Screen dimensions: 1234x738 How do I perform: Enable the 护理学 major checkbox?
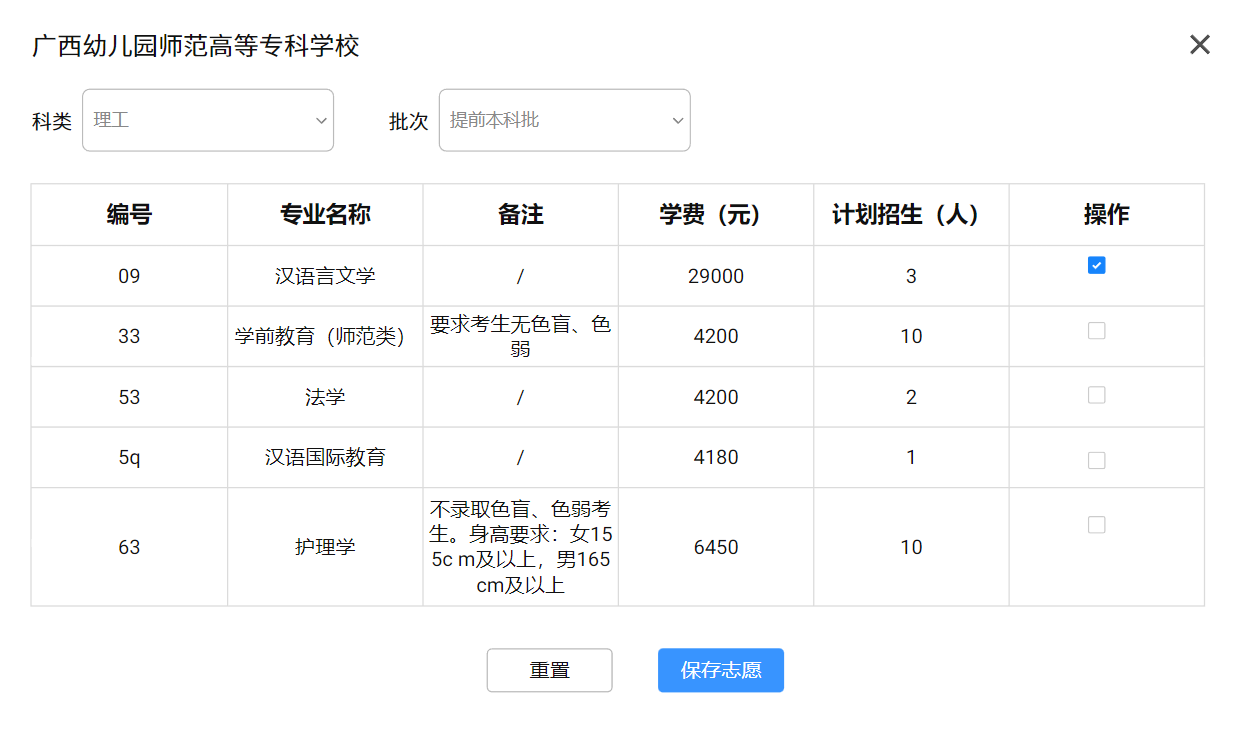pyautogui.click(x=1096, y=525)
